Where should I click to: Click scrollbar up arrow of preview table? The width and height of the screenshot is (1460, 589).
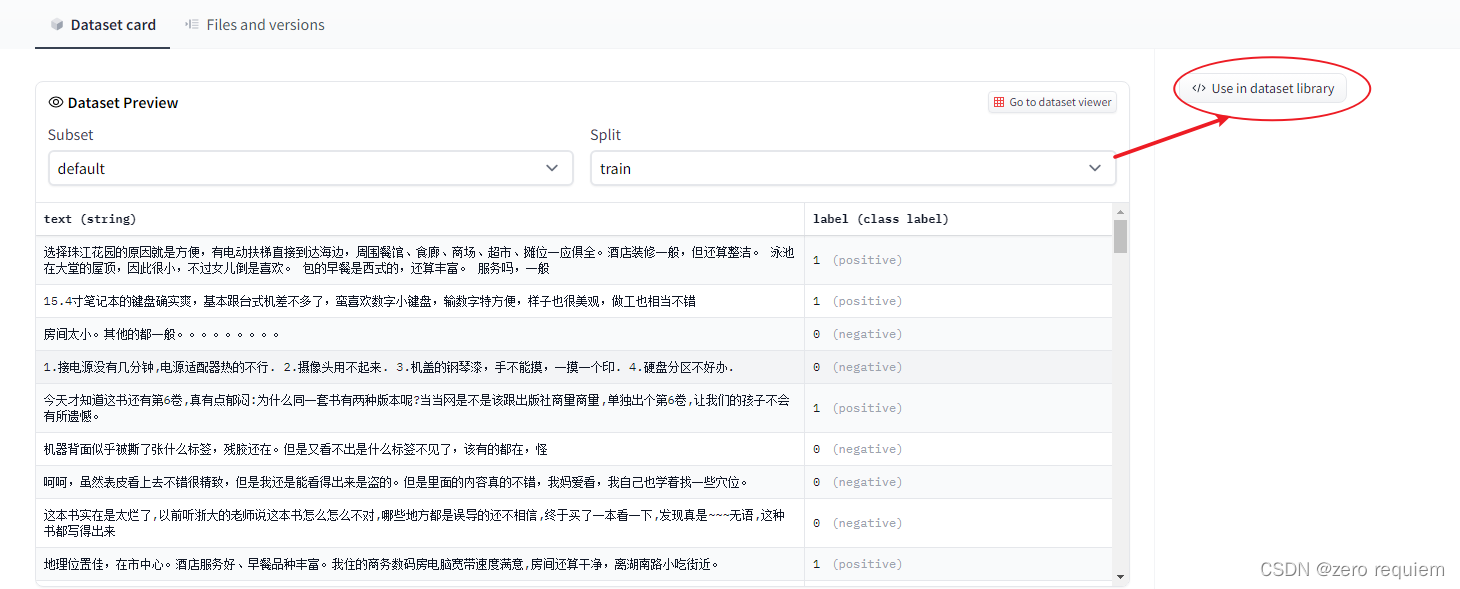click(x=1120, y=211)
